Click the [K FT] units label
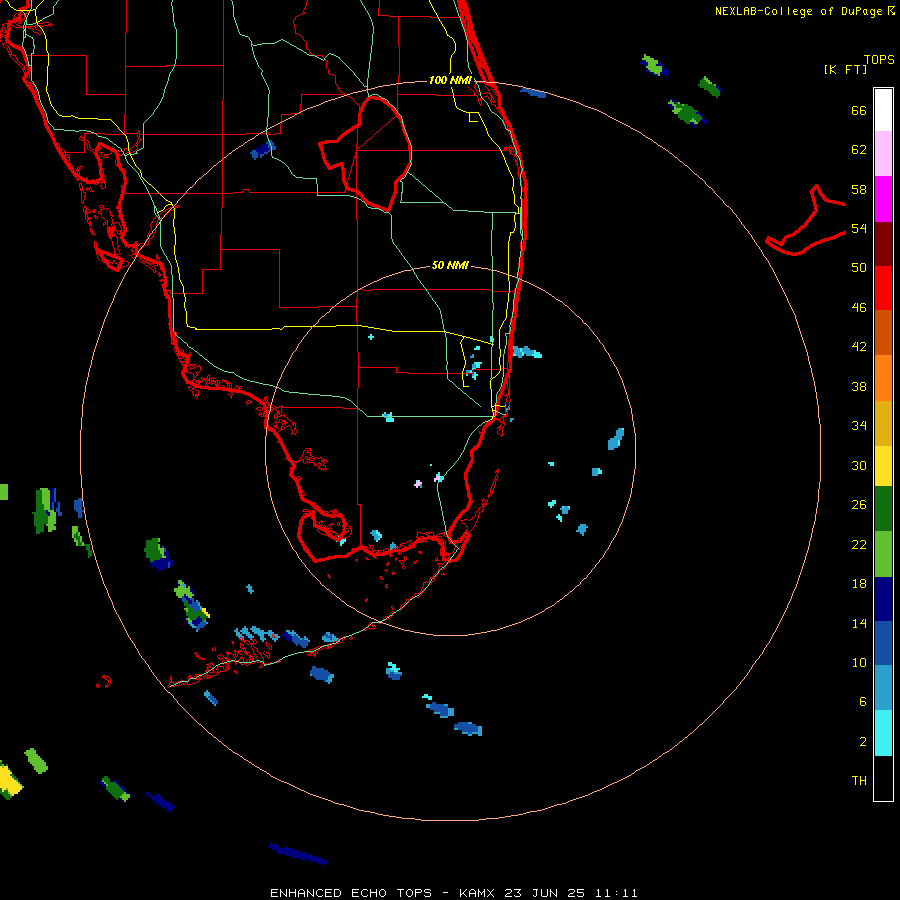The image size is (900, 900). click(x=845, y=70)
